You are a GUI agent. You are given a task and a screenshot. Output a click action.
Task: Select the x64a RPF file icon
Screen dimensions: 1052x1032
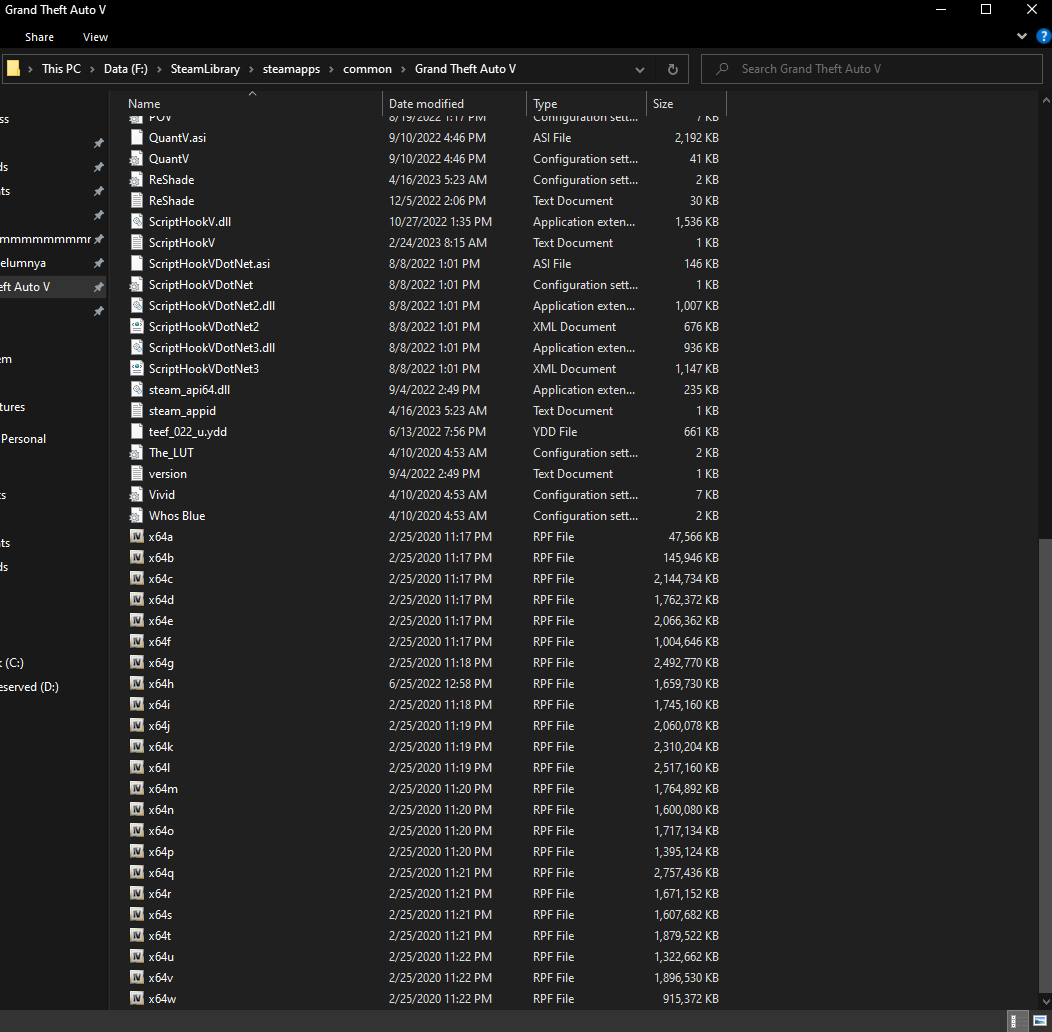138,537
